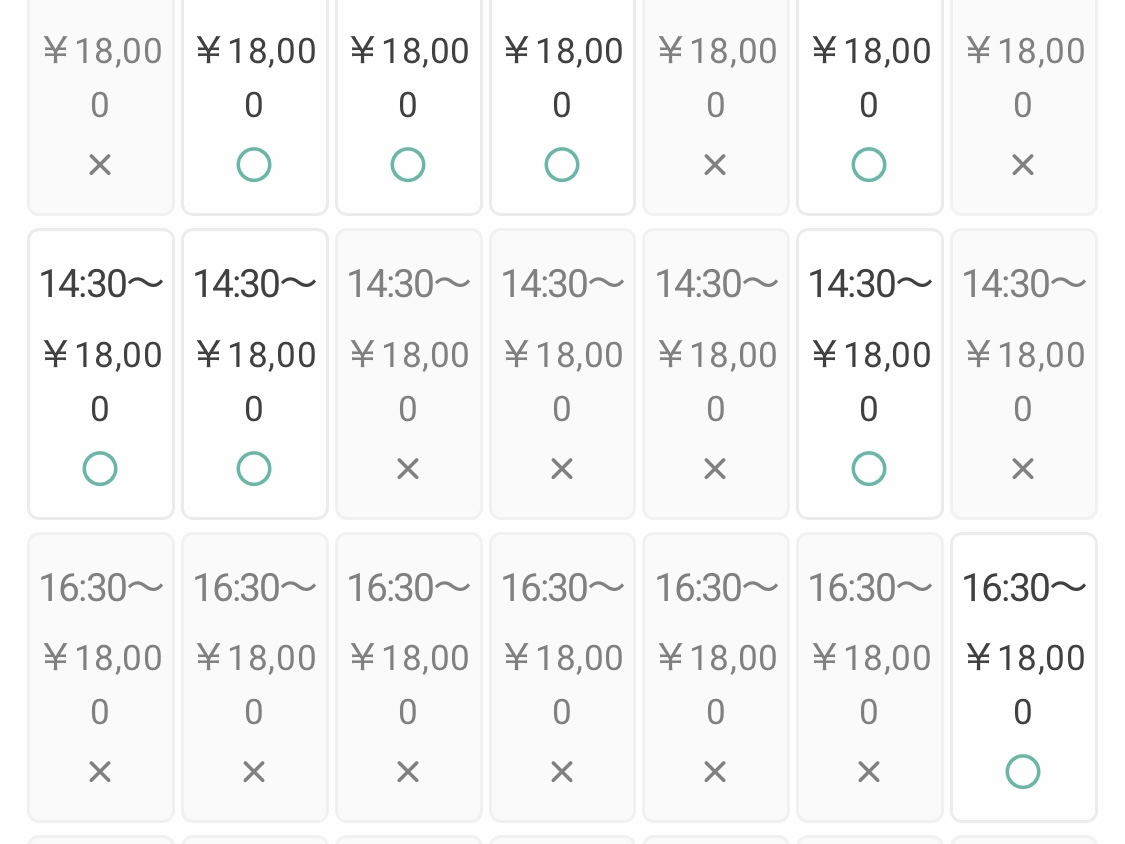Click the X mark in the fourth-column 16:30 slot
The image size is (1125, 844).
[562, 771]
